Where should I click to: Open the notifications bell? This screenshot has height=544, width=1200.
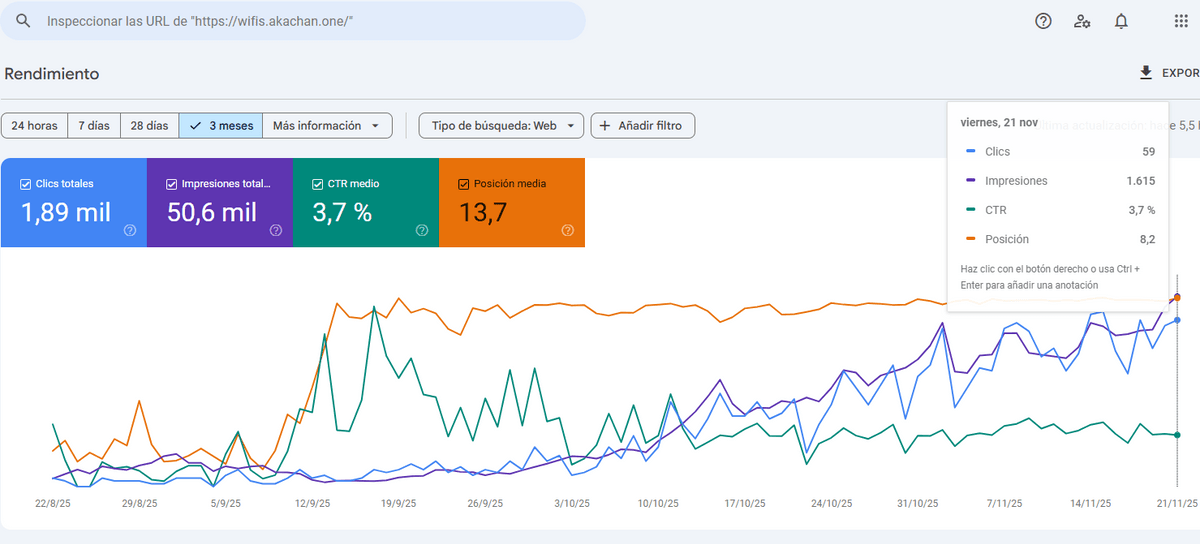(x=1121, y=21)
